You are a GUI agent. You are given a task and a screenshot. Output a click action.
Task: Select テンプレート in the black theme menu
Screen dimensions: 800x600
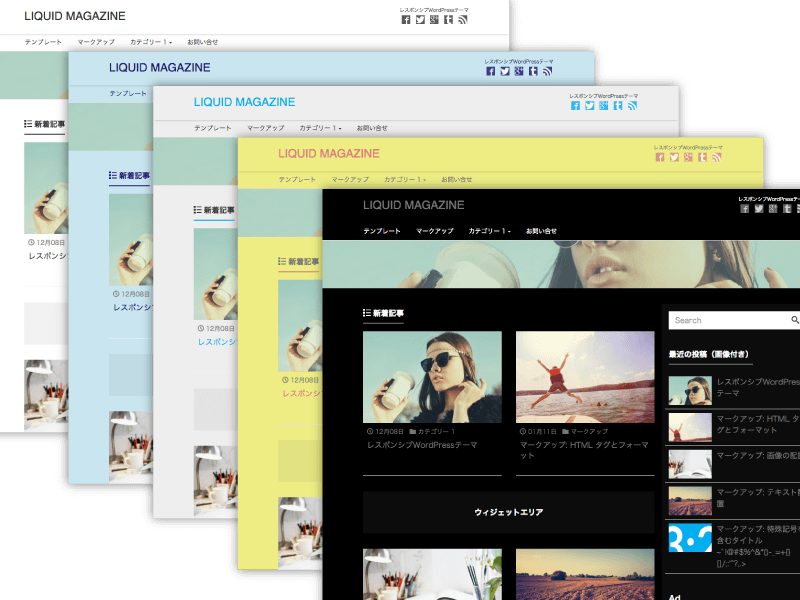382,231
